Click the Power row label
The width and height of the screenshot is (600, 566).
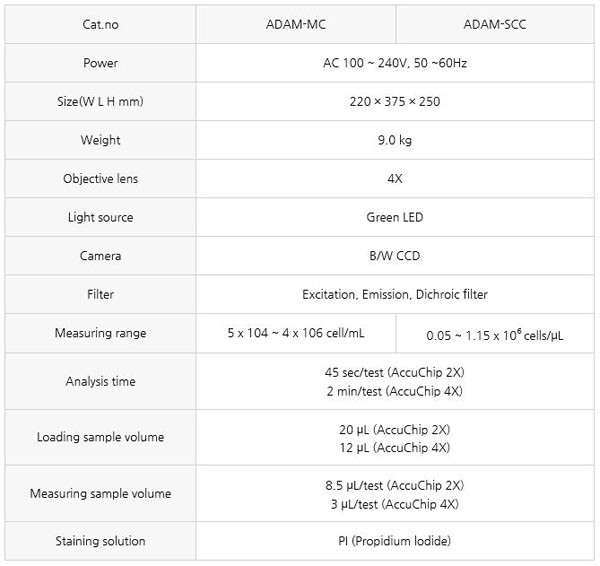click(100, 63)
